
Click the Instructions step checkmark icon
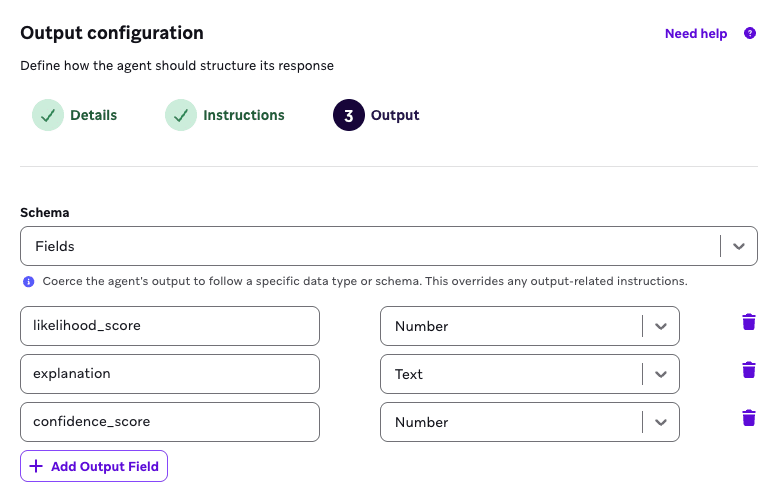tap(180, 115)
